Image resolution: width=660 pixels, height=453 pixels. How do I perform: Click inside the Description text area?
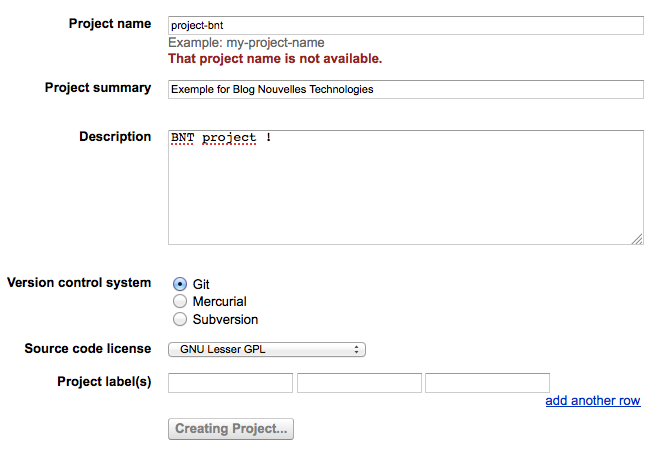[405, 190]
